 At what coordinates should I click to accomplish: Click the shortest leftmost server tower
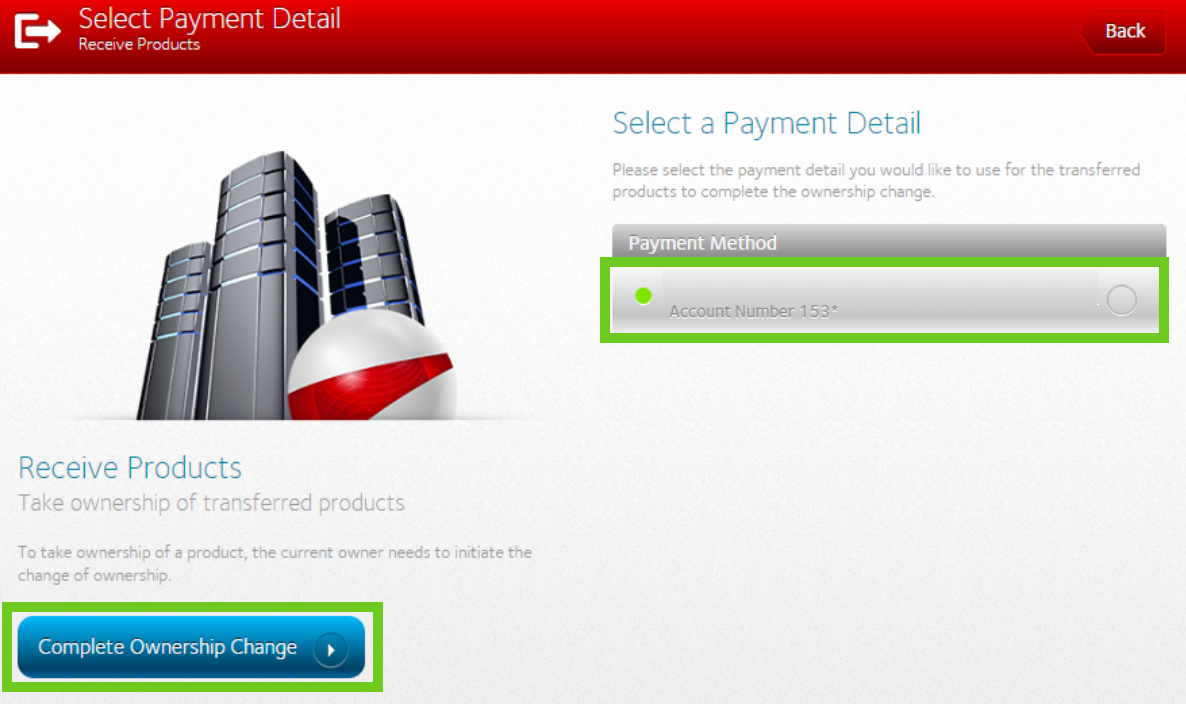pos(175,331)
